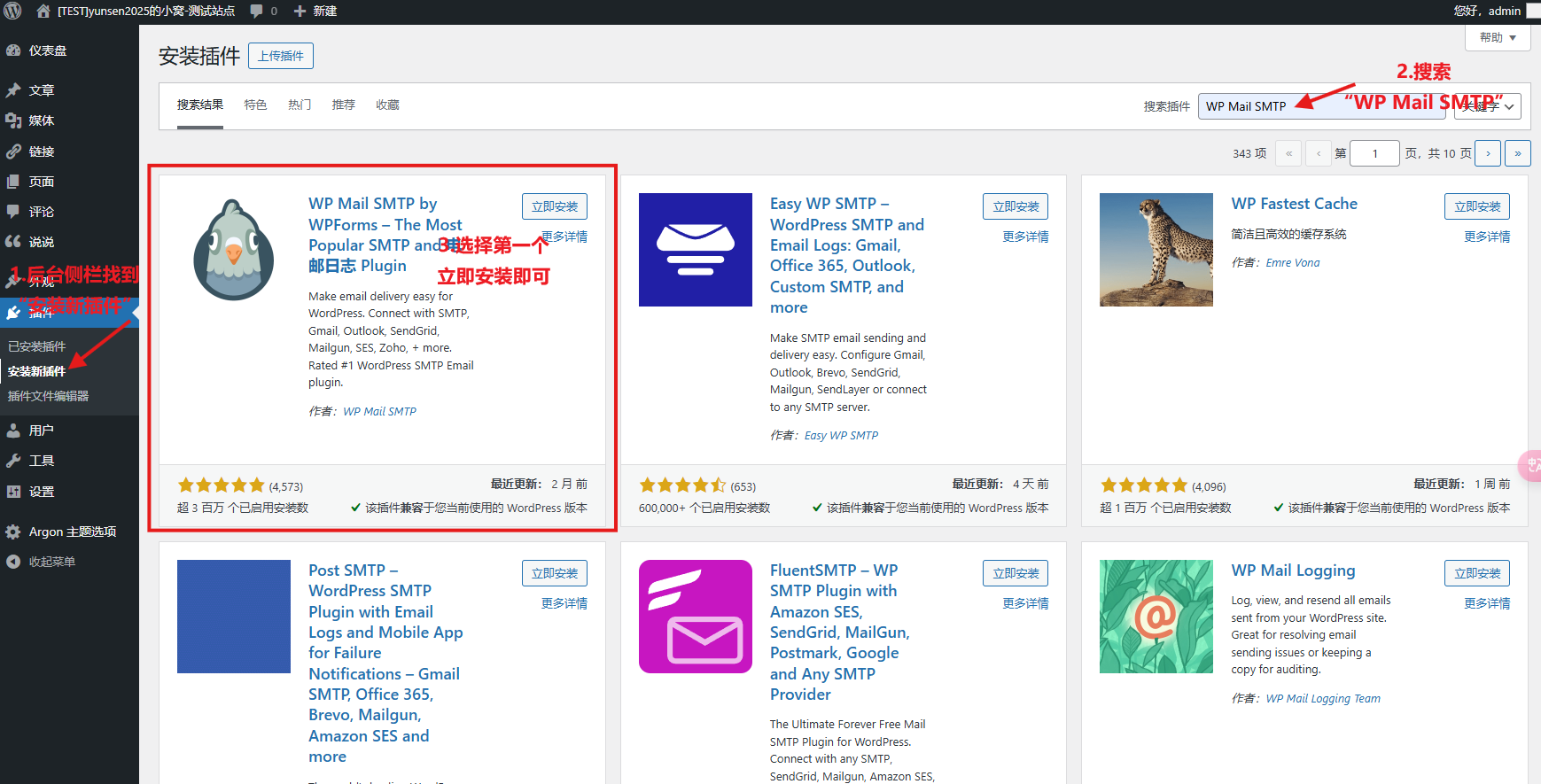View more details for FluentSMTP
Image resolution: width=1541 pixels, height=784 pixels.
[1025, 603]
